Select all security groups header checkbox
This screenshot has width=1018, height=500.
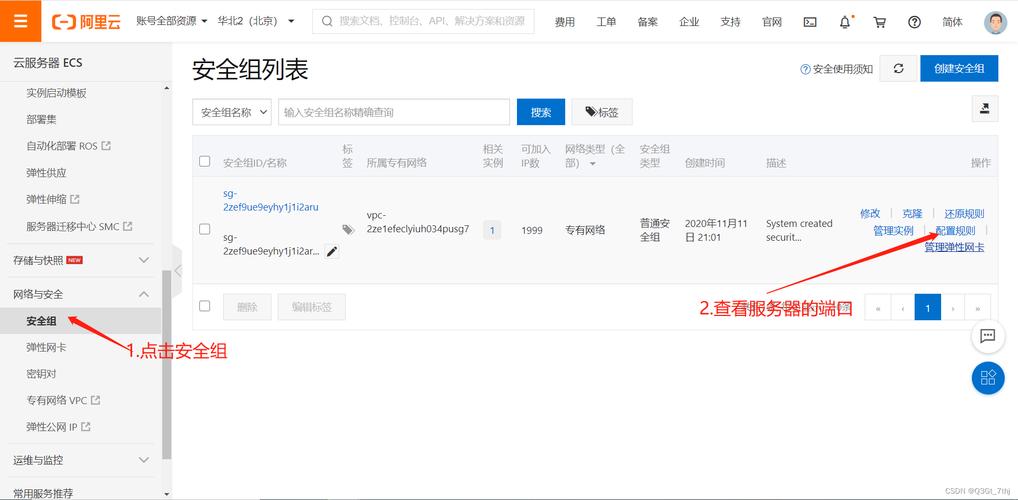(205, 162)
